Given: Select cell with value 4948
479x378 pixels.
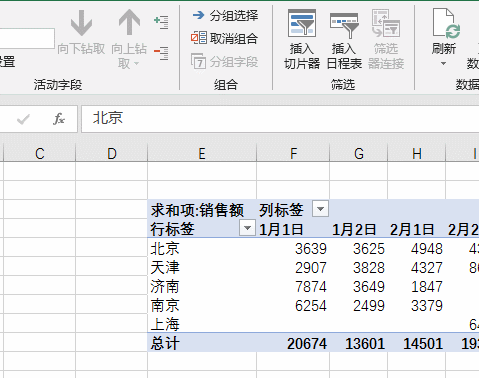Looking at the screenshot, I should click(x=417, y=248).
